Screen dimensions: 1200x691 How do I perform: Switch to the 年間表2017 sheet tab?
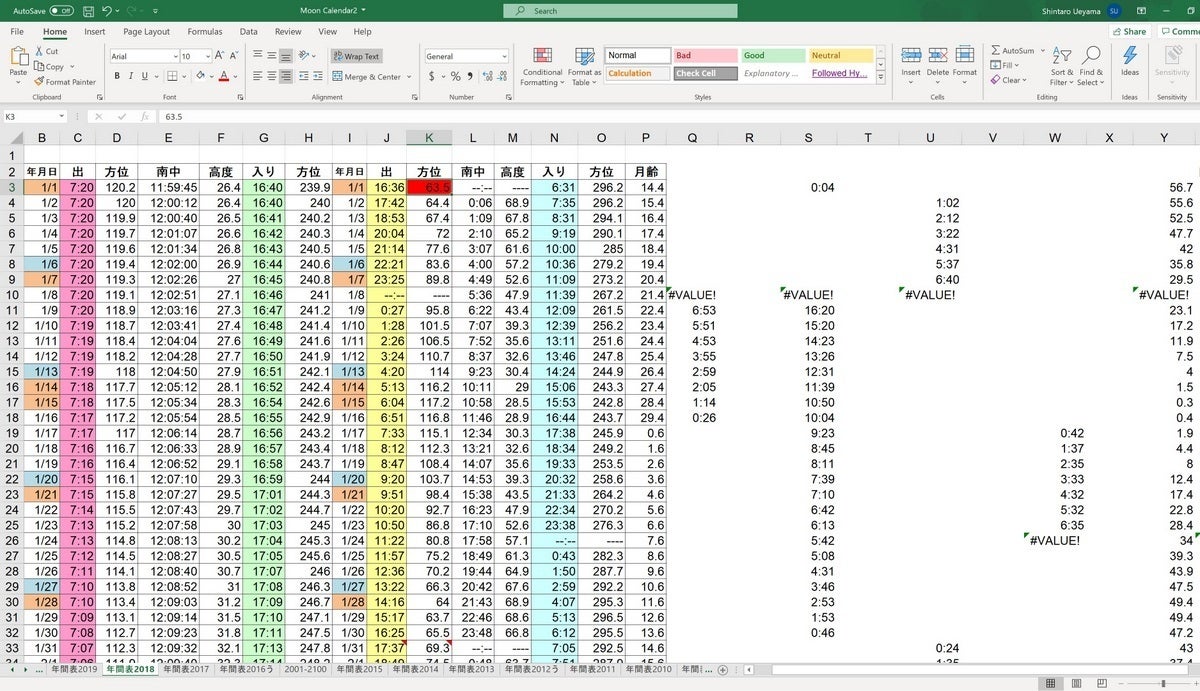pyautogui.click(x=186, y=669)
